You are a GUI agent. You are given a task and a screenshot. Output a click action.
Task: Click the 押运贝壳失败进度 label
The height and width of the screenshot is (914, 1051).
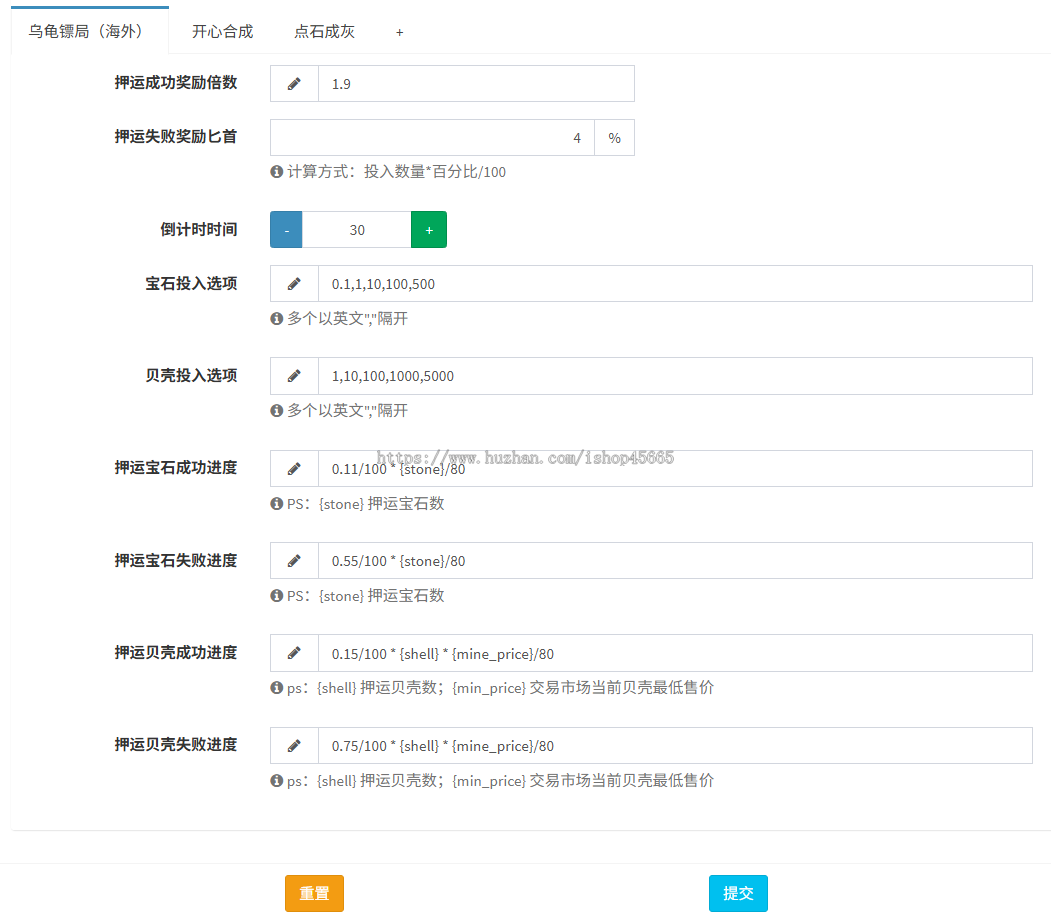click(176, 744)
